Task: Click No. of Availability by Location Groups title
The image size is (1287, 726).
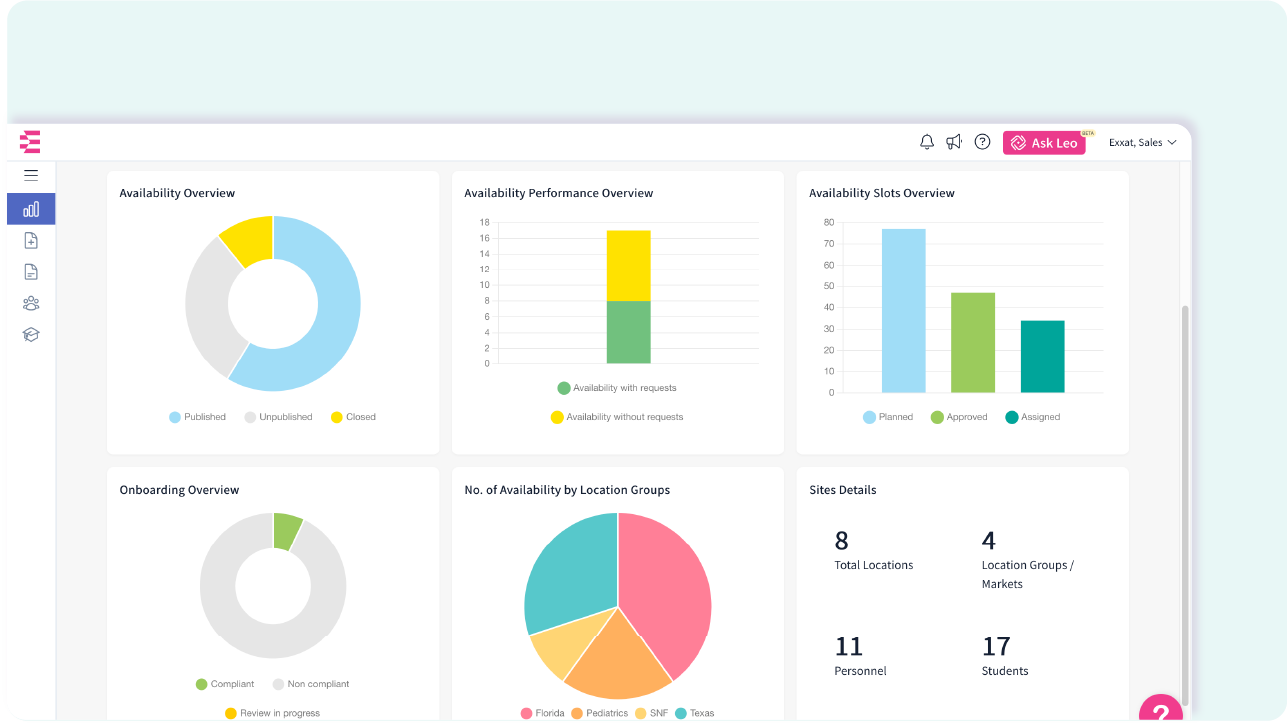Action: [x=567, y=490]
